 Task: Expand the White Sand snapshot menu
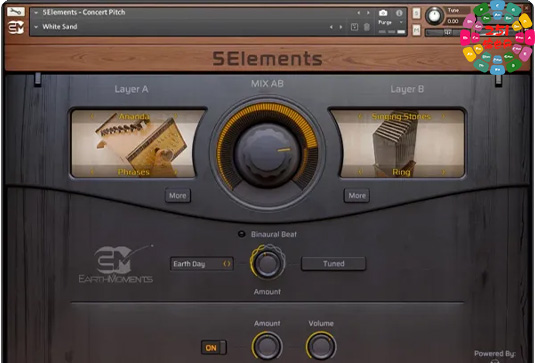(x=36, y=27)
